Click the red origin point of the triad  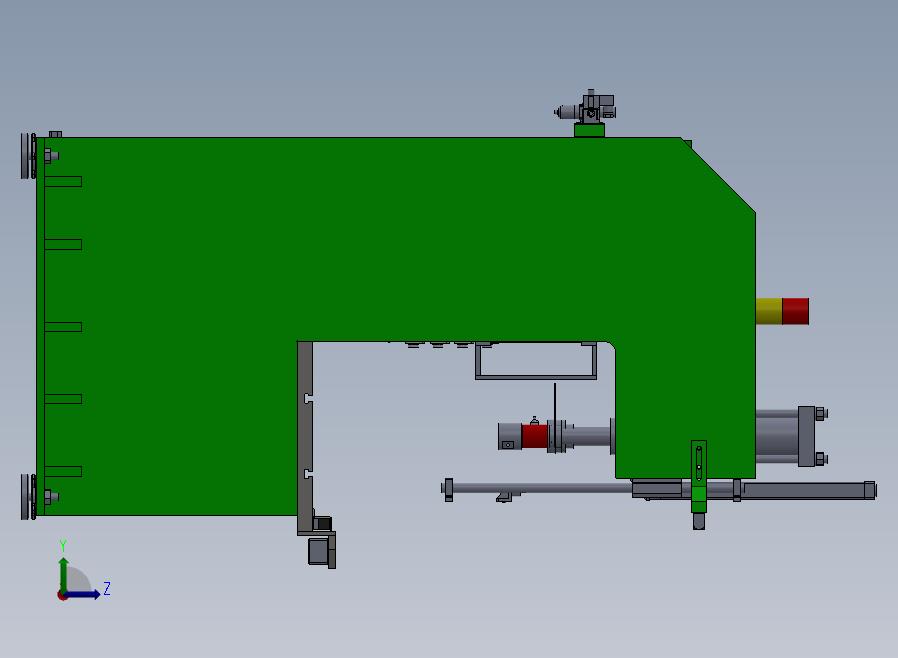tap(63, 595)
